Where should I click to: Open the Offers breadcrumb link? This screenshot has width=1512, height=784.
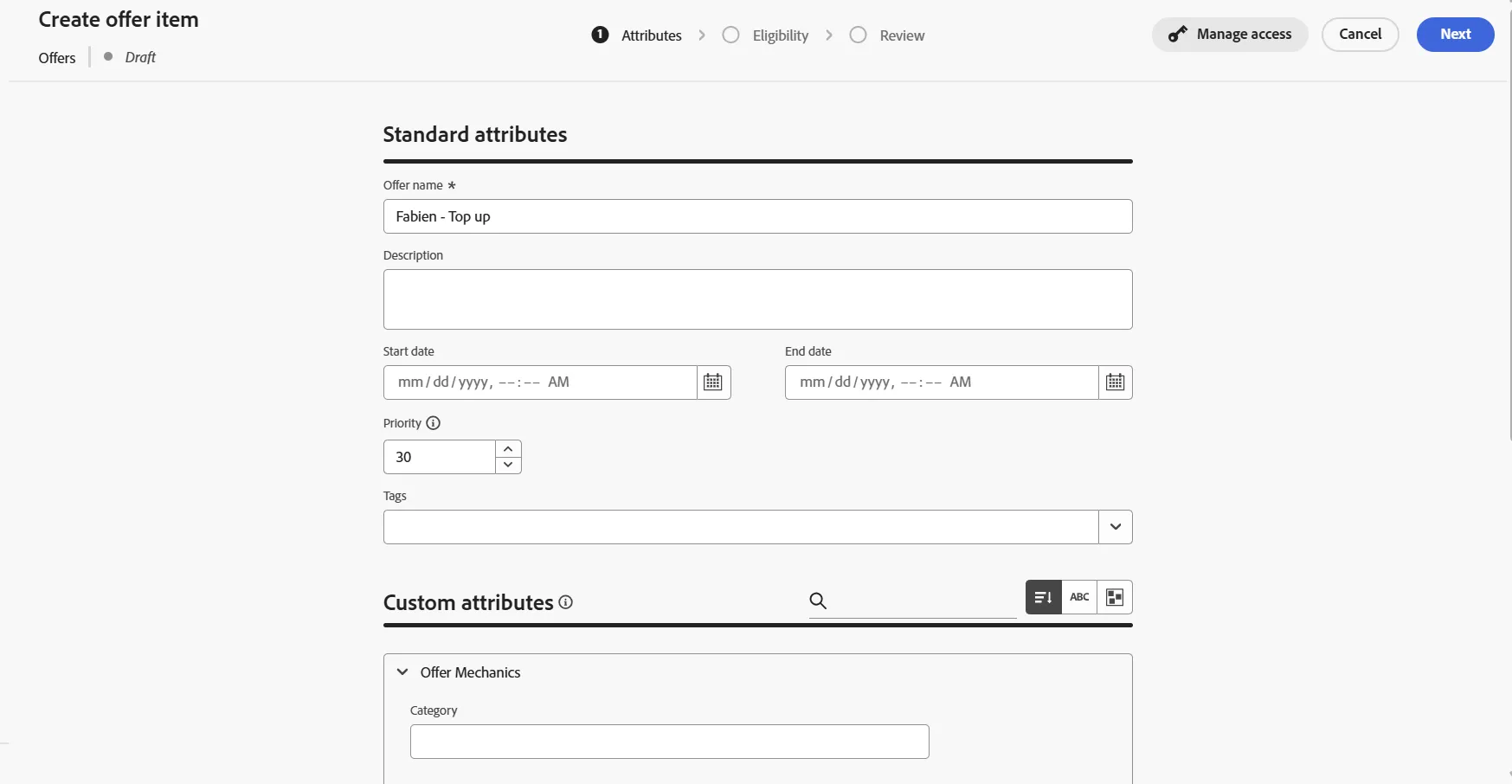tap(57, 58)
